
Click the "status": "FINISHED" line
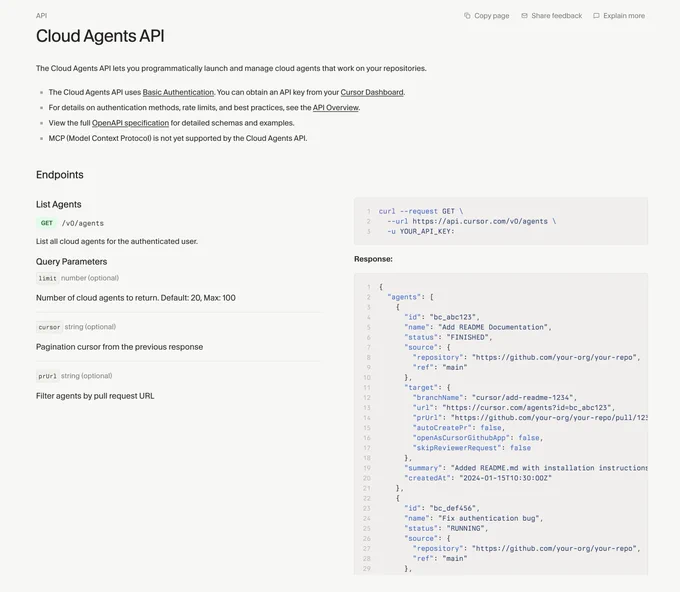(448, 337)
